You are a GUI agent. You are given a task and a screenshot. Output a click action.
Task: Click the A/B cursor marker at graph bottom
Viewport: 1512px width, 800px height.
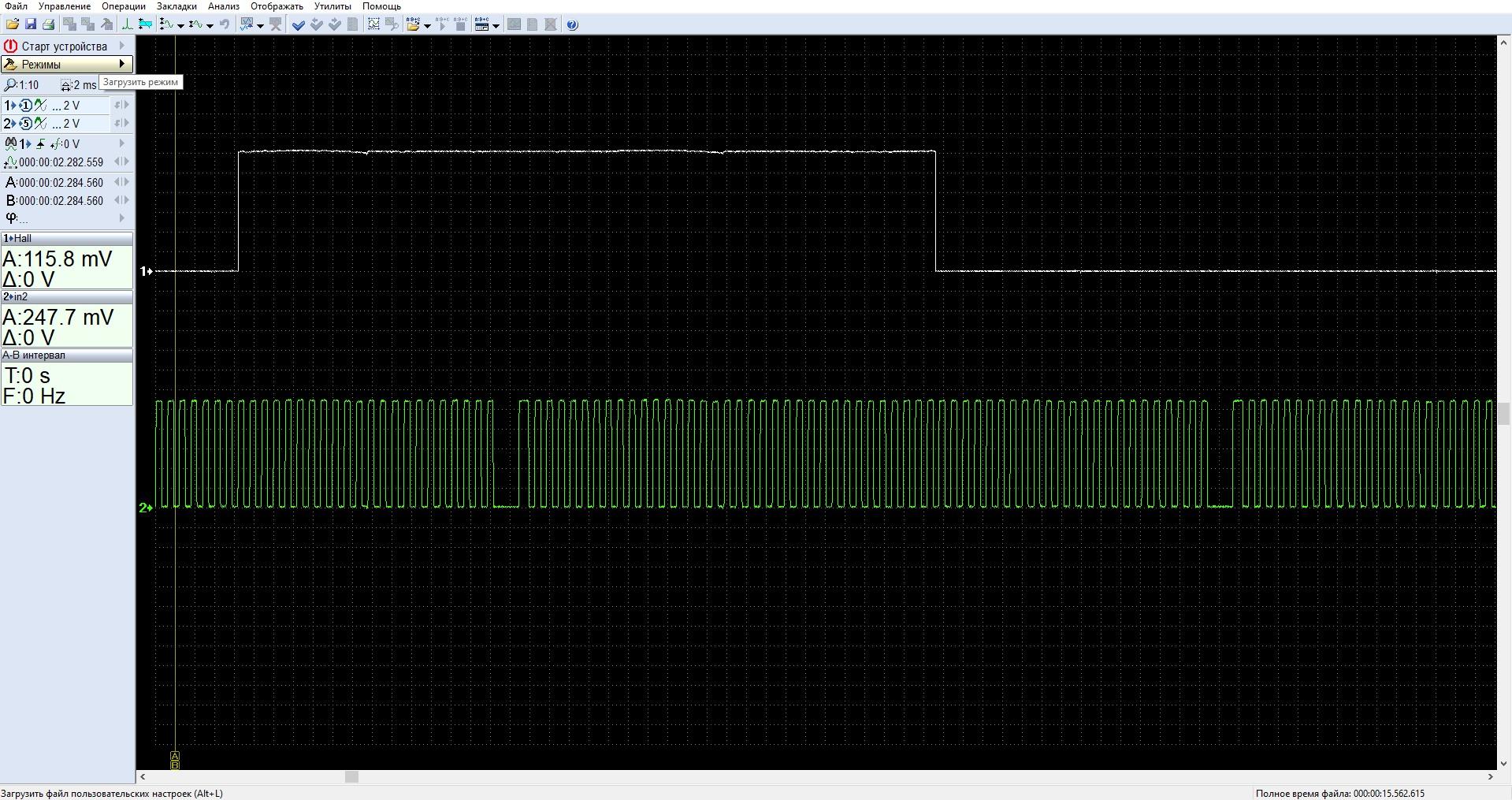click(175, 760)
